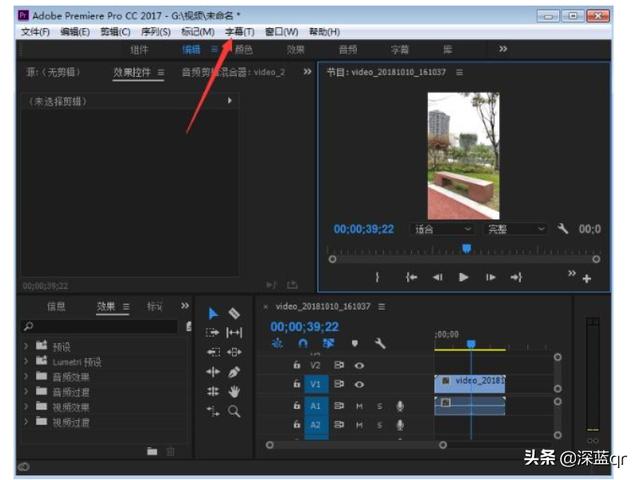Click the timeline timecode 00;00;39;22
Image resolution: width=640 pixels, height=480 pixels.
click(x=304, y=327)
